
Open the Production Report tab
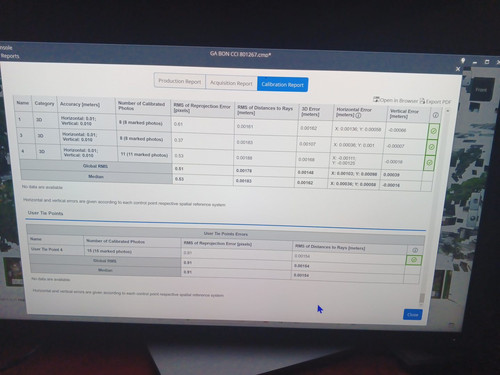click(180, 81)
